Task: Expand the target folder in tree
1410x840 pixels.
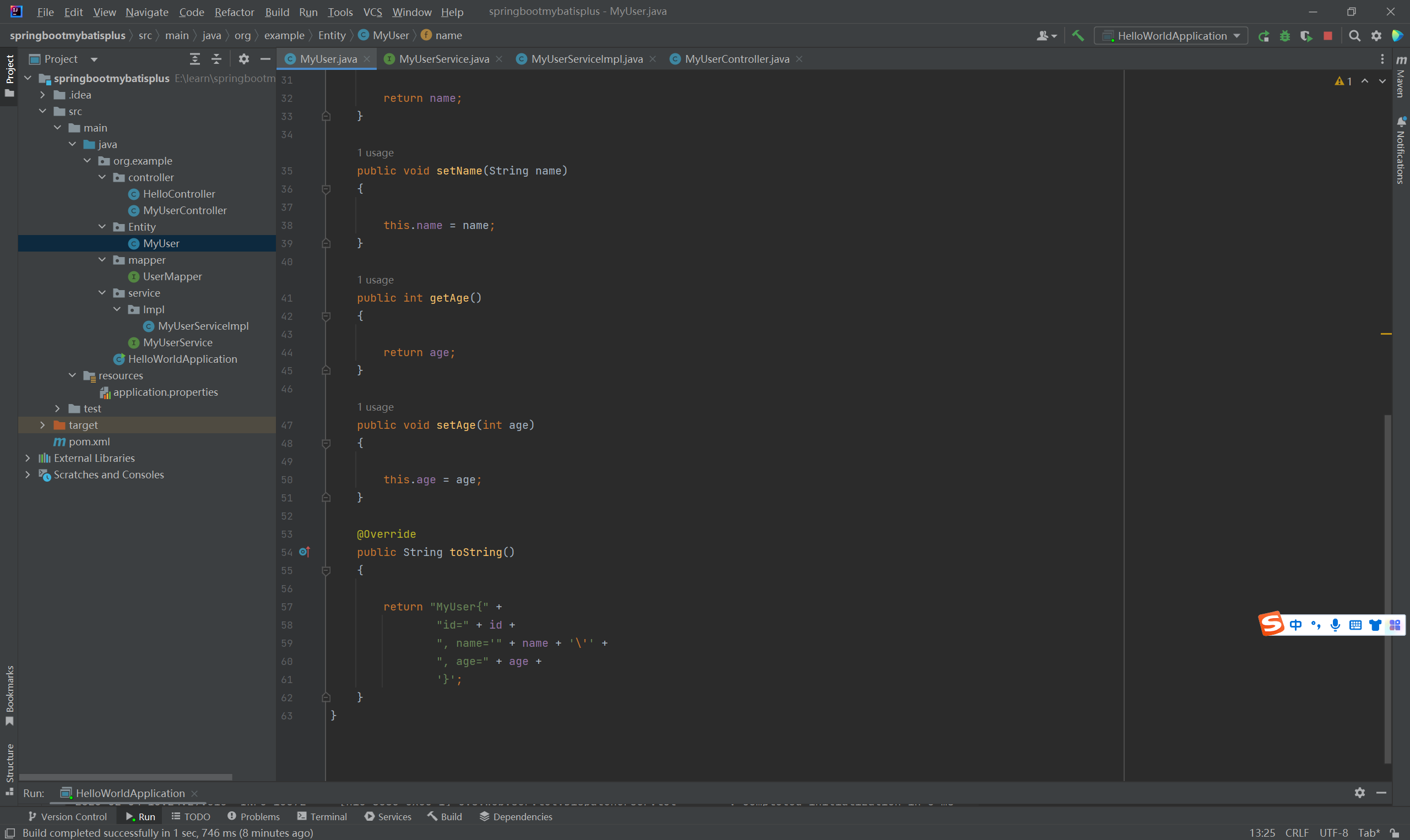Action: tap(42, 425)
